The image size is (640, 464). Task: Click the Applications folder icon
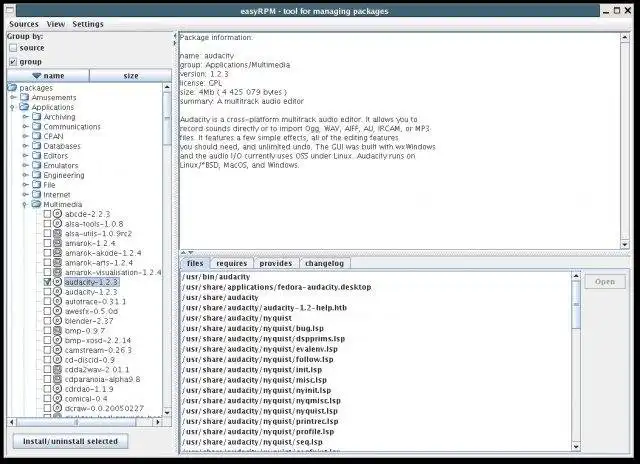pyautogui.click(x=24, y=107)
